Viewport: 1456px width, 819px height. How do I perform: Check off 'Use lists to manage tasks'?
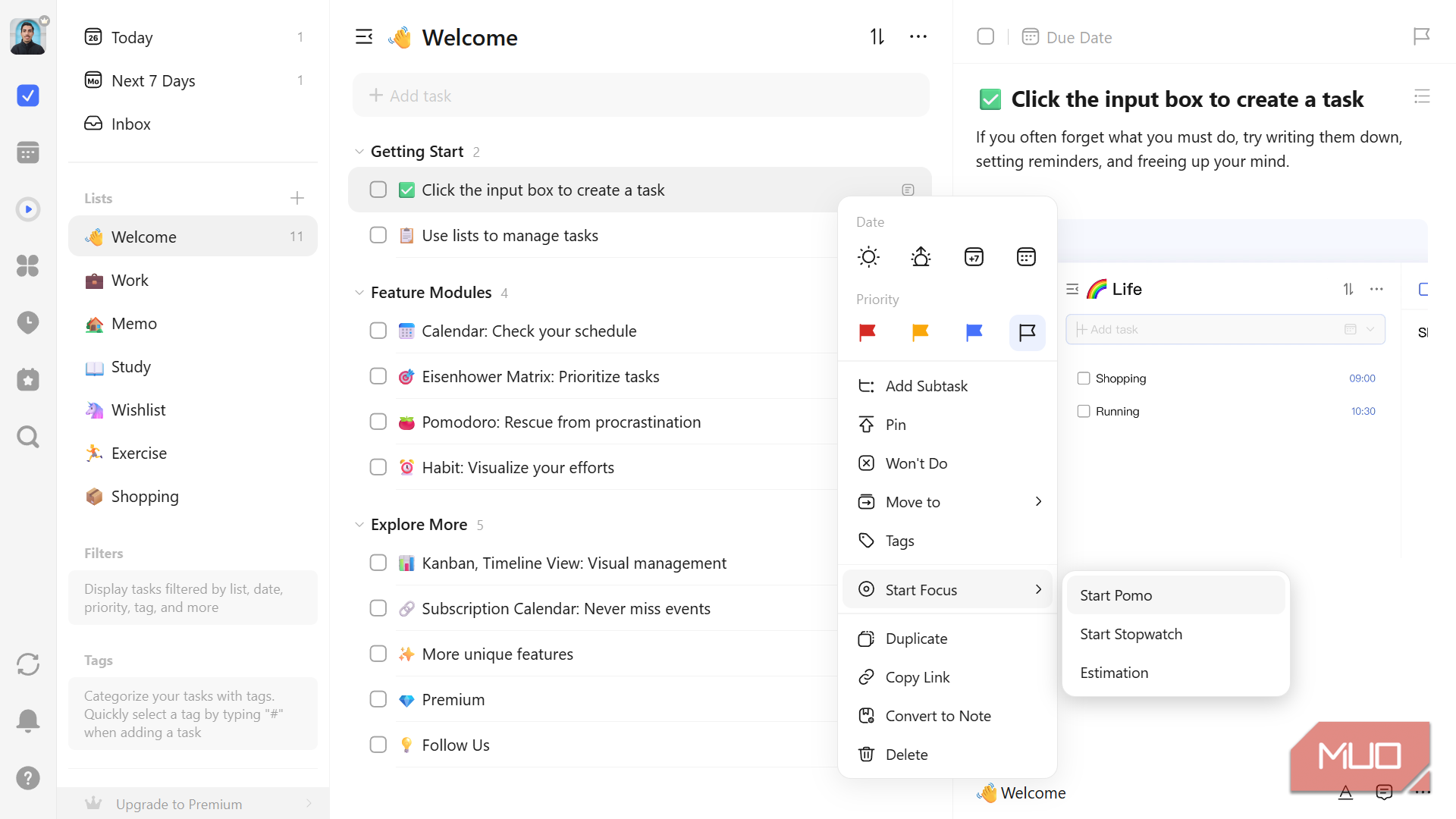click(378, 235)
